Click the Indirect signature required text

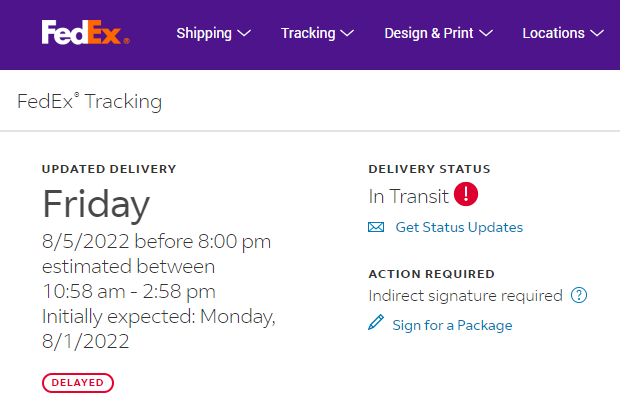click(465, 296)
